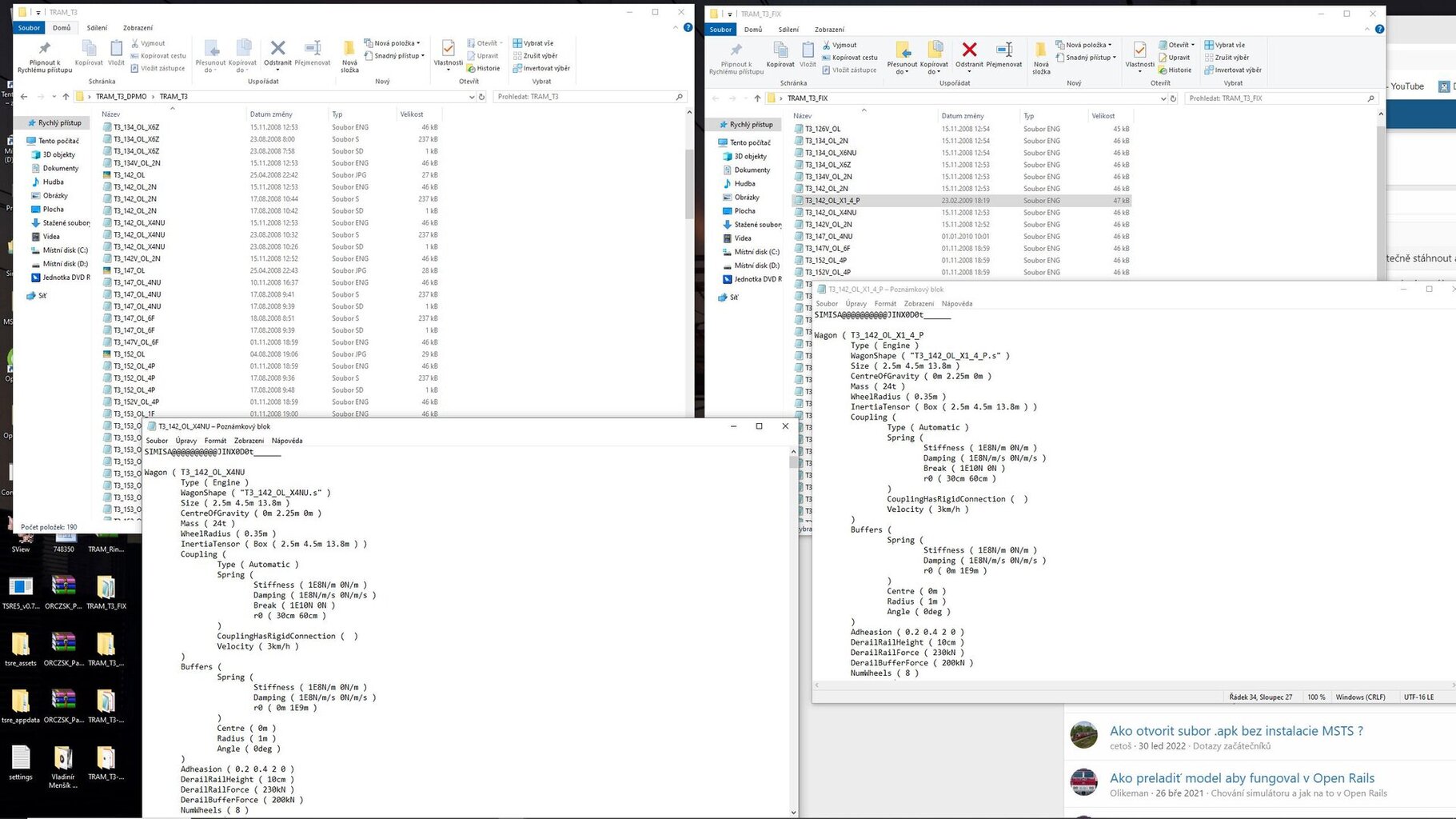The image size is (1456, 819).
Task: Switch to Zobrazení tab in TRAM_T3 window
Action: coord(138,28)
